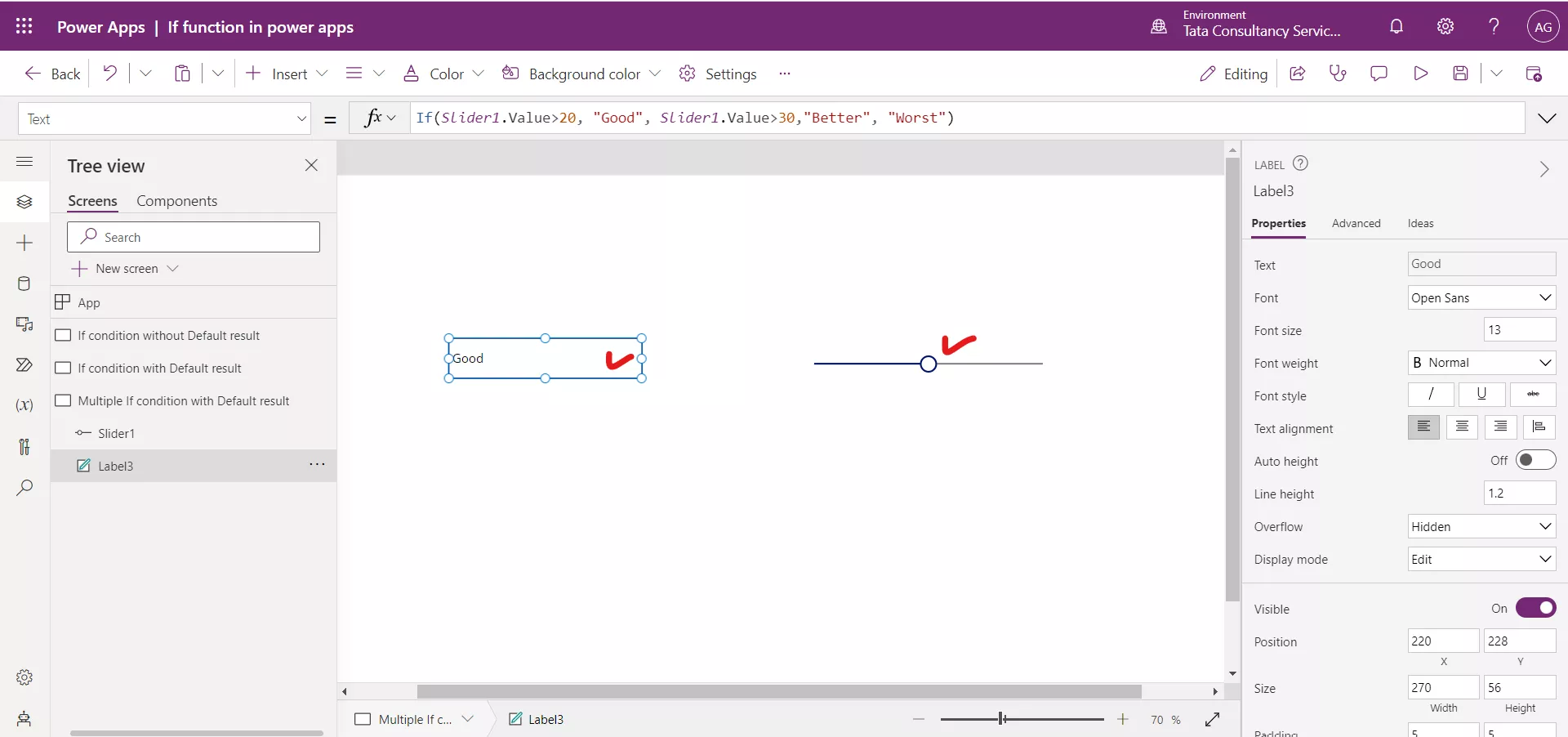Switch to the Components tab in Tree view
1568x737 pixels.
tap(177, 201)
